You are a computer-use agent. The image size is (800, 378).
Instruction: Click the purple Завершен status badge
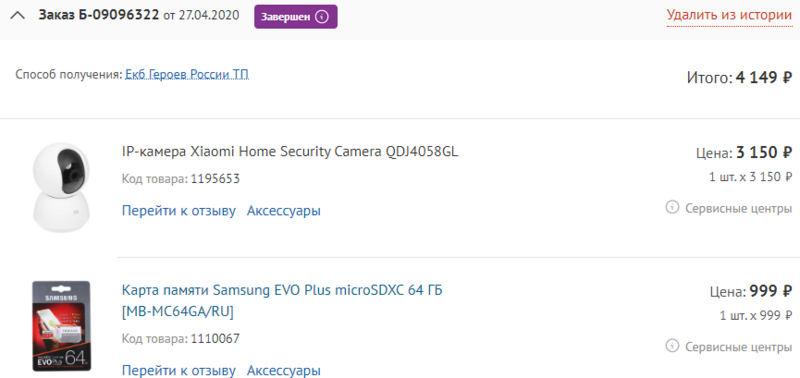[x=296, y=17]
